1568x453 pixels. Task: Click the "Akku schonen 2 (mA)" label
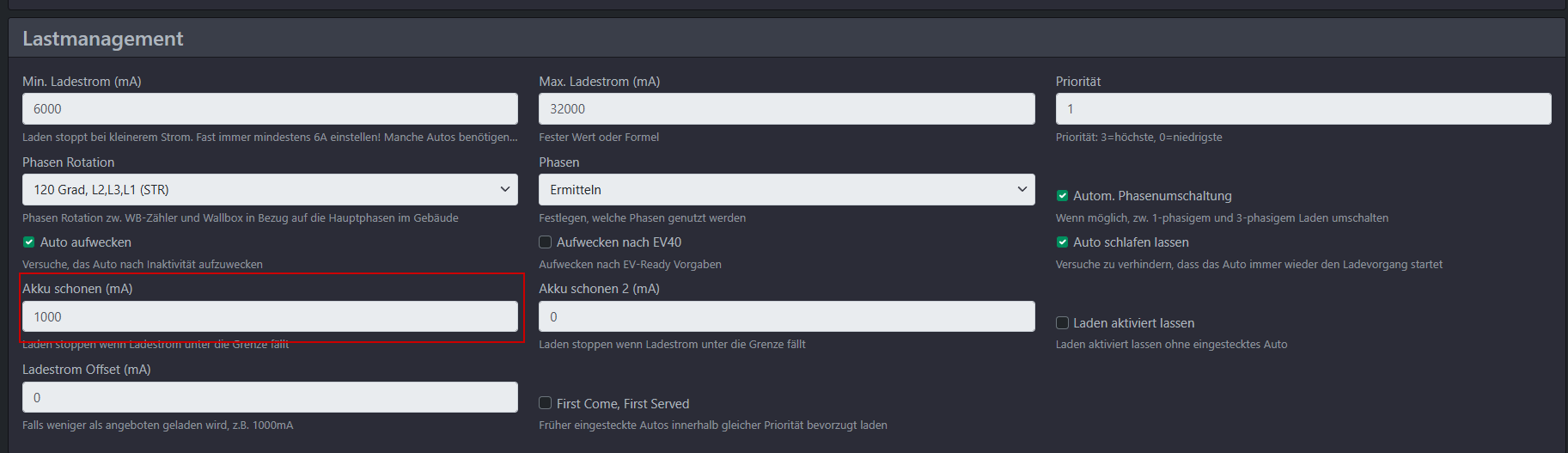[x=599, y=289]
